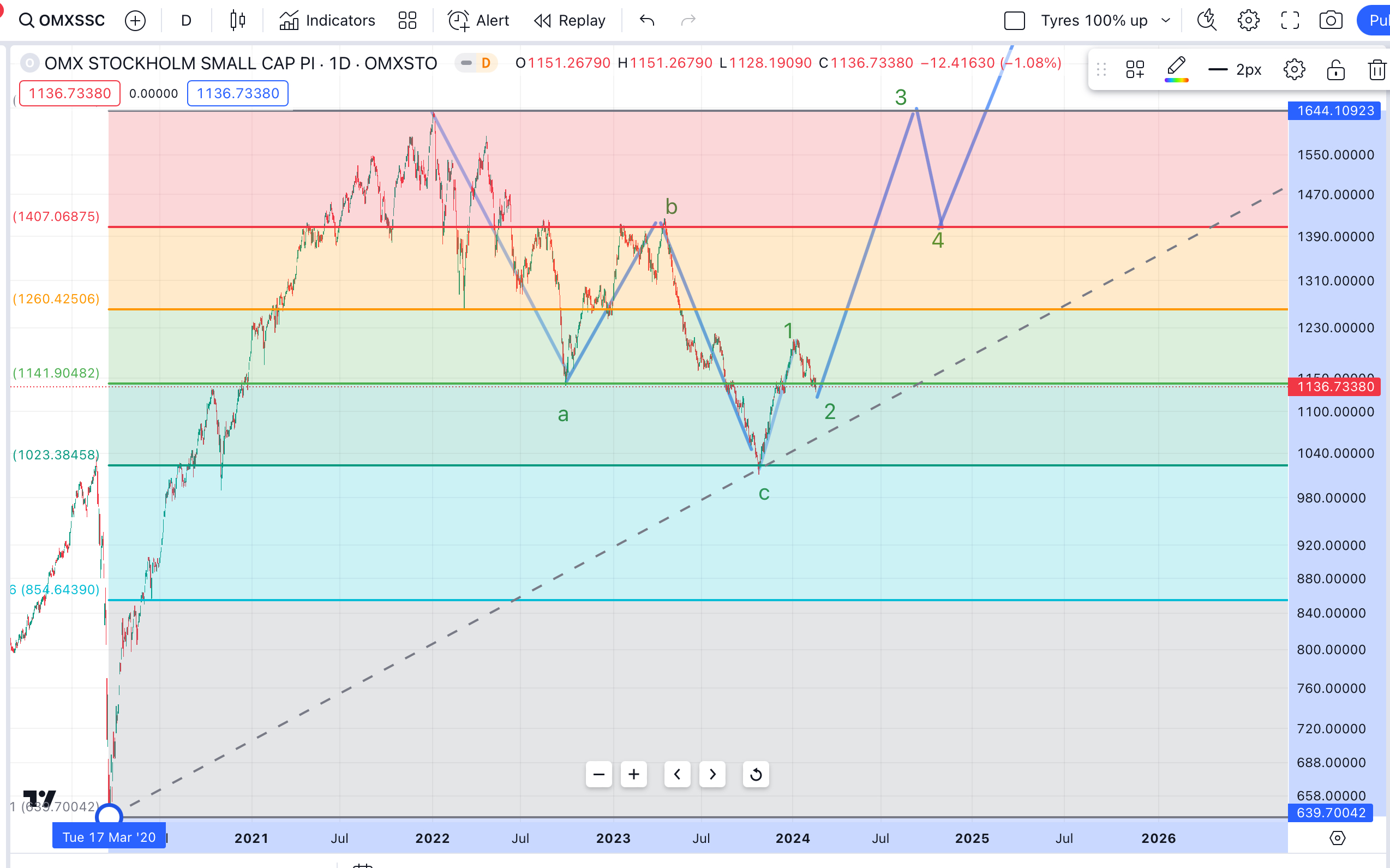Select the Fib level label 1407.06875
Viewport: 1390px width, 868px height.
click(x=56, y=217)
